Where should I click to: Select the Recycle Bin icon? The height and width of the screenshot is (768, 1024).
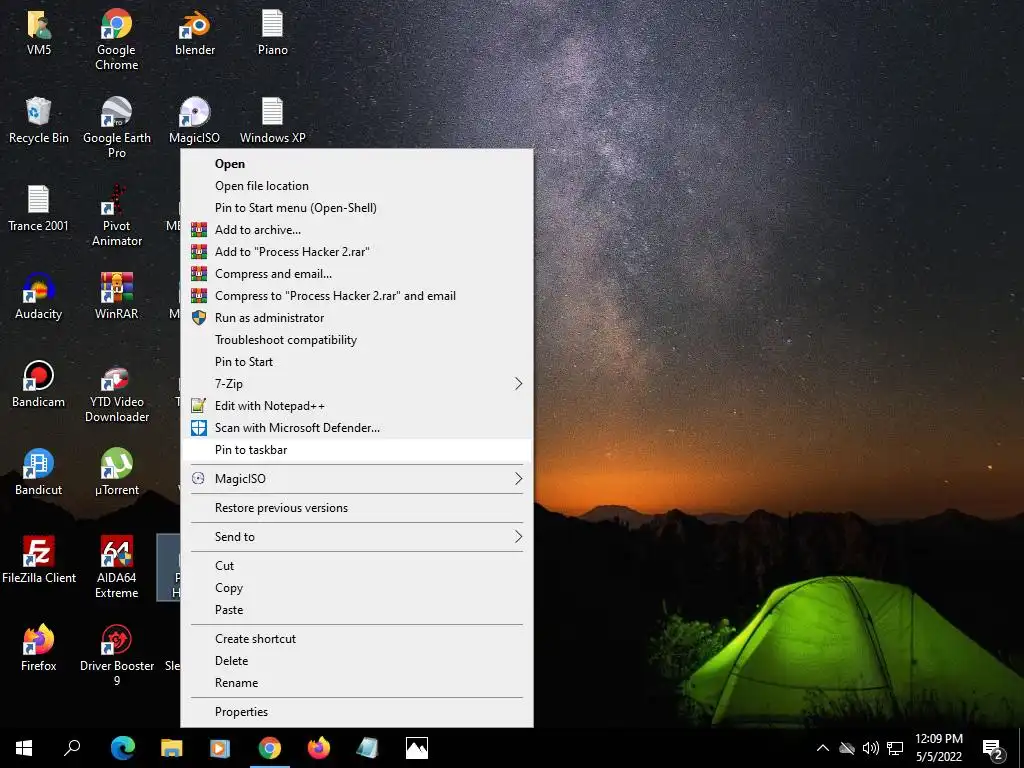[x=39, y=120]
